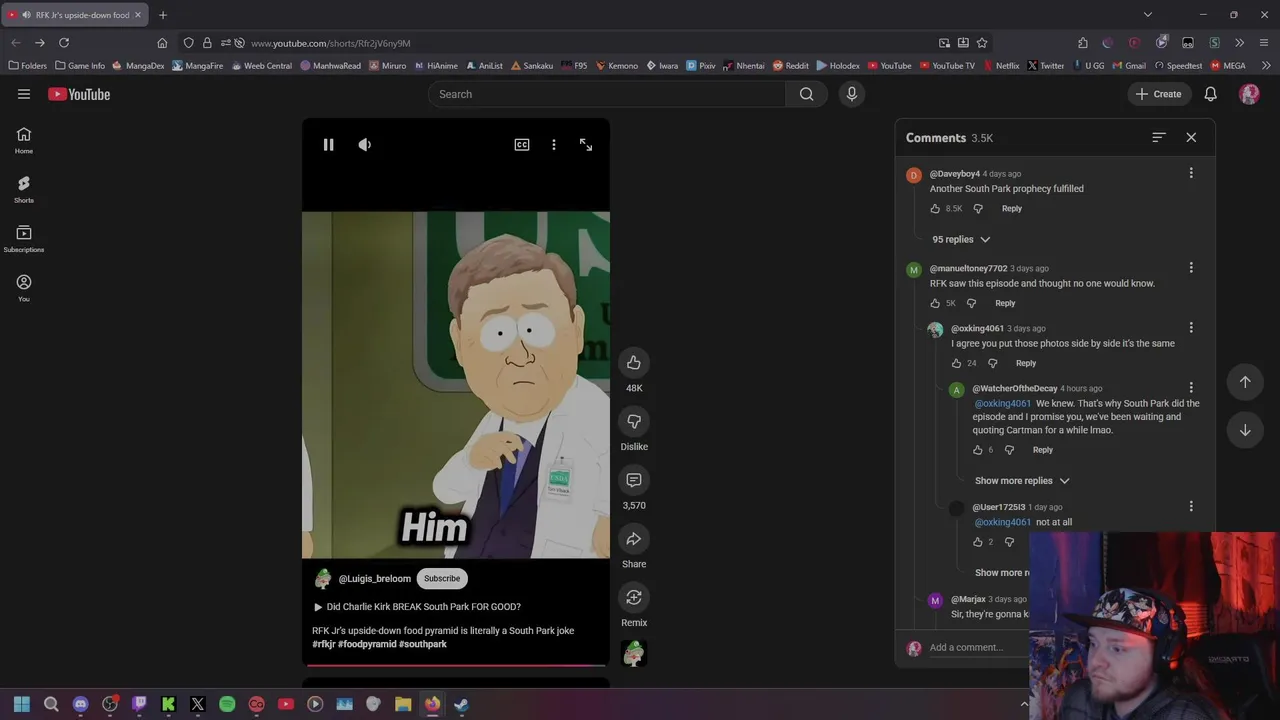This screenshot has width=1280, height=720.
Task: Open Steam from the taskbar
Action: tap(461, 704)
